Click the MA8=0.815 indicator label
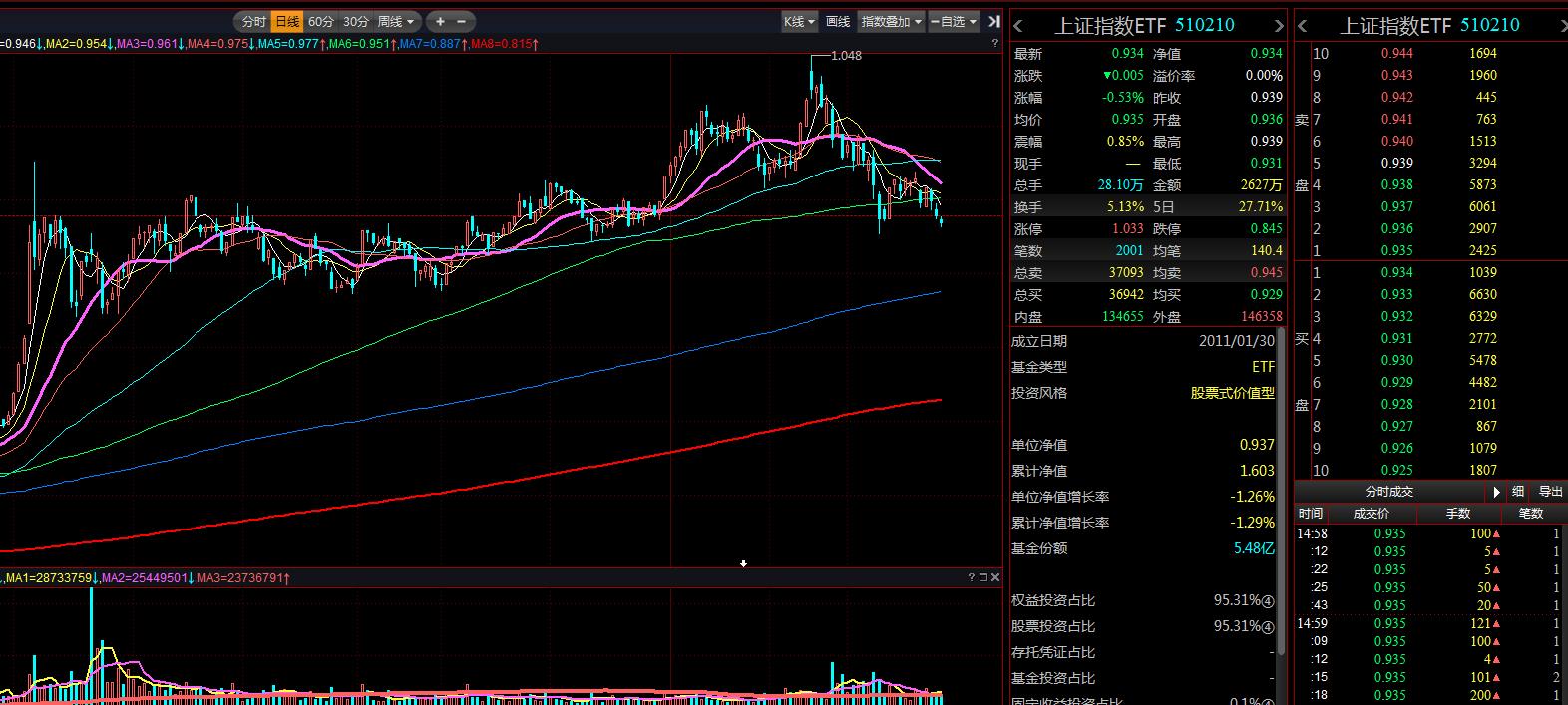 [504, 44]
